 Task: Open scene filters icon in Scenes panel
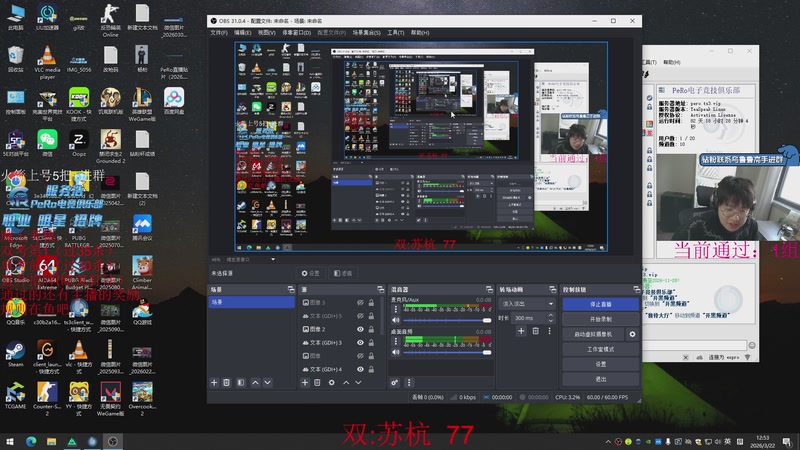(241, 382)
